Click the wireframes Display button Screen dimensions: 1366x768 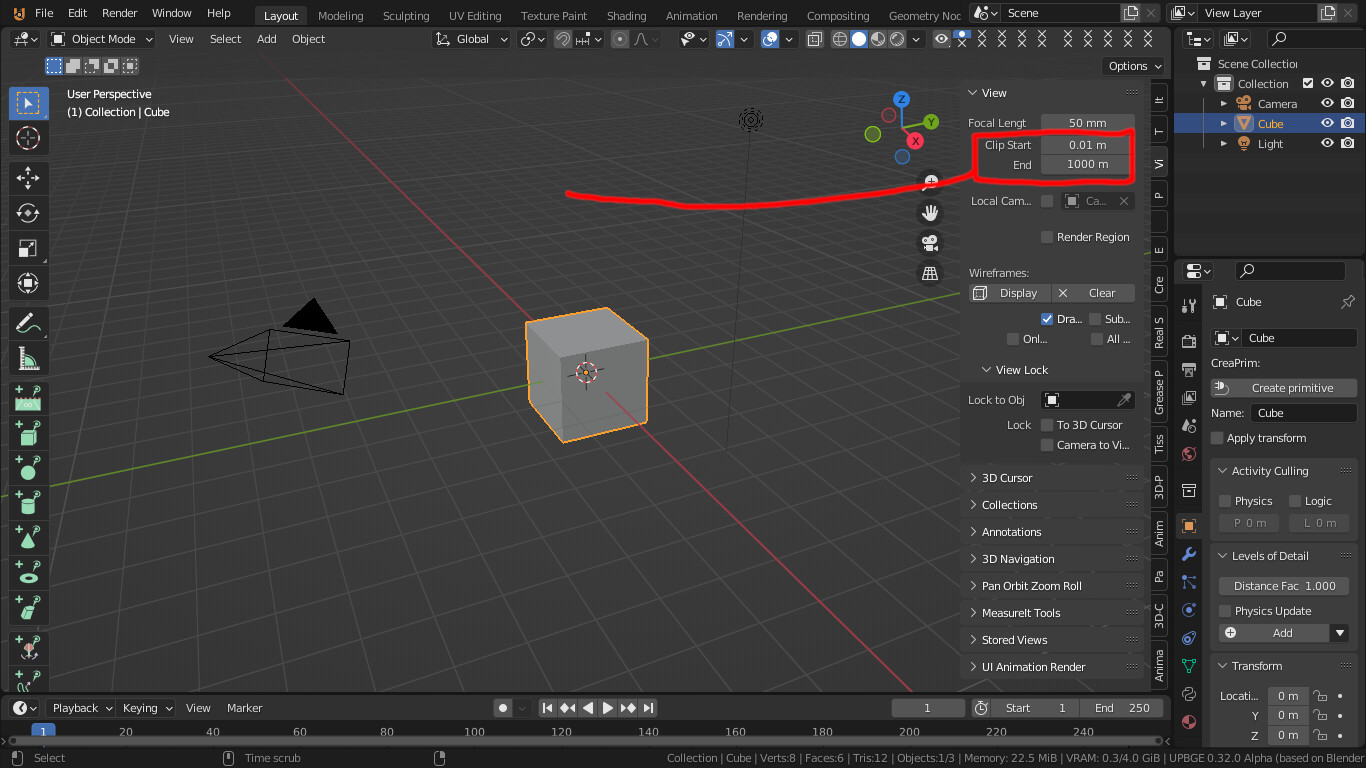1010,293
